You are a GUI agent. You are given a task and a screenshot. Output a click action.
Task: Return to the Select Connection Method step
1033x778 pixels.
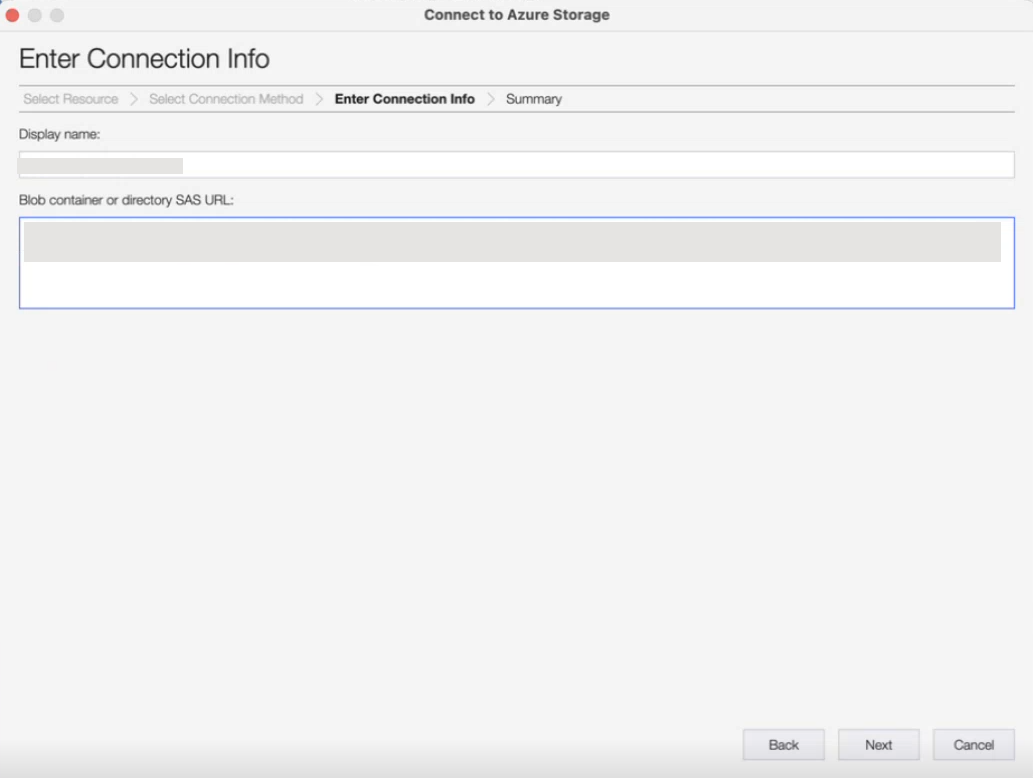point(226,99)
